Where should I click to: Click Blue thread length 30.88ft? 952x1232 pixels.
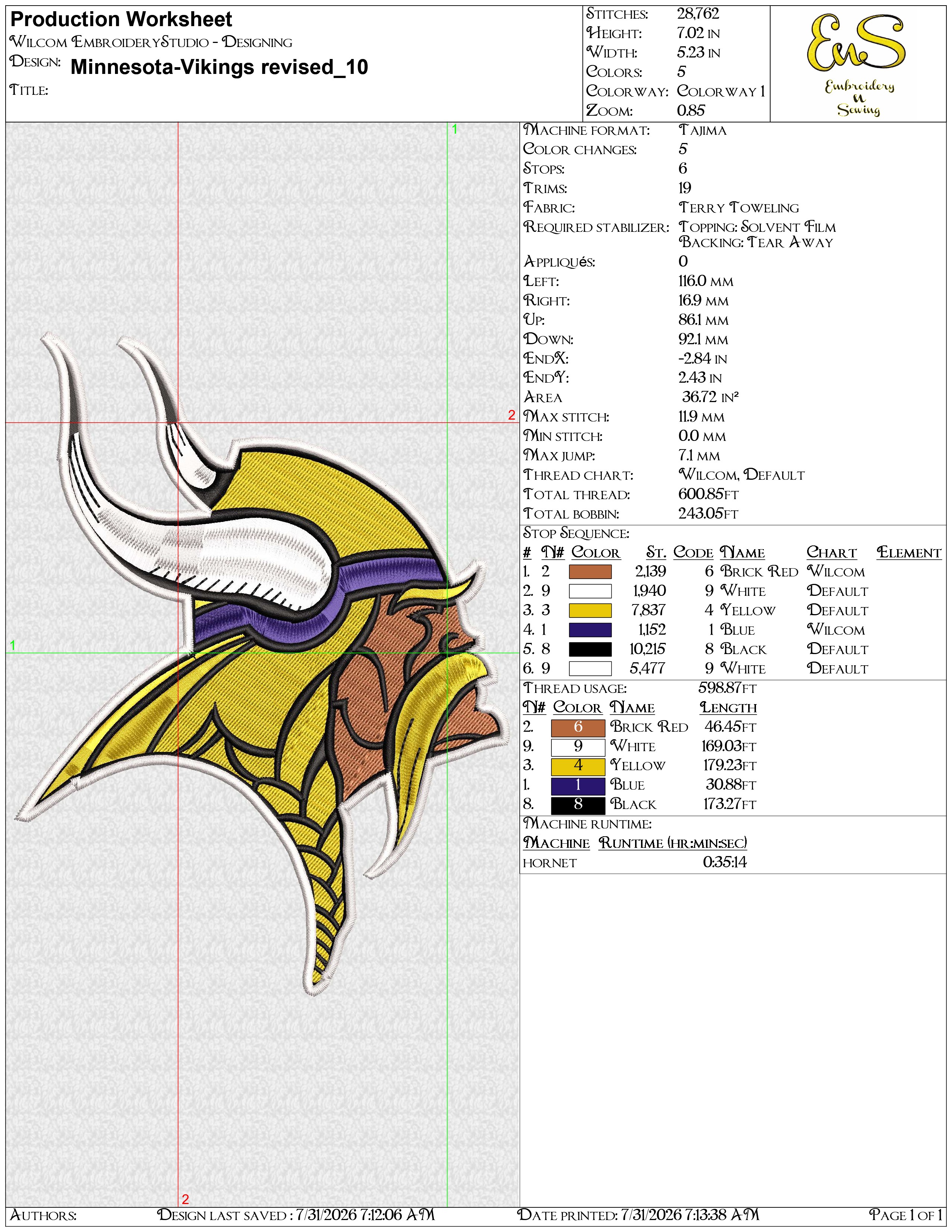click(x=731, y=785)
